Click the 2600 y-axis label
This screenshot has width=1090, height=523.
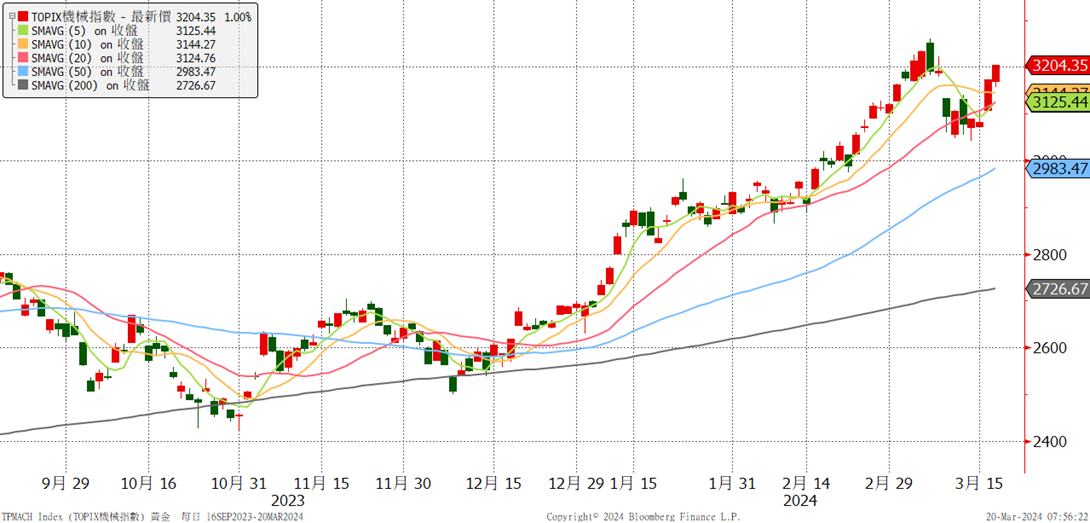(x=1051, y=348)
